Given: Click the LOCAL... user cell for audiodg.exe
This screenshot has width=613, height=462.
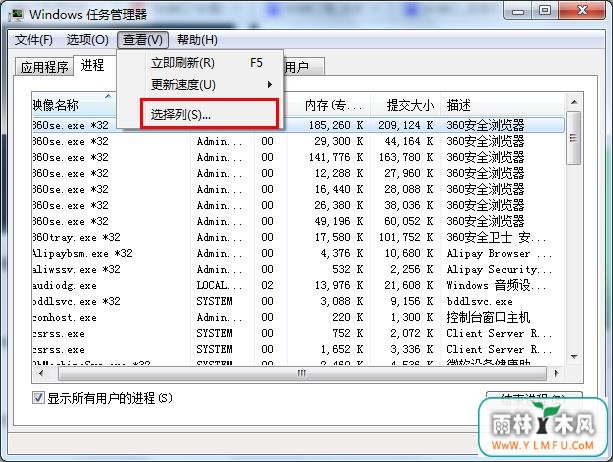Looking at the screenshot, I should point(219,285).
